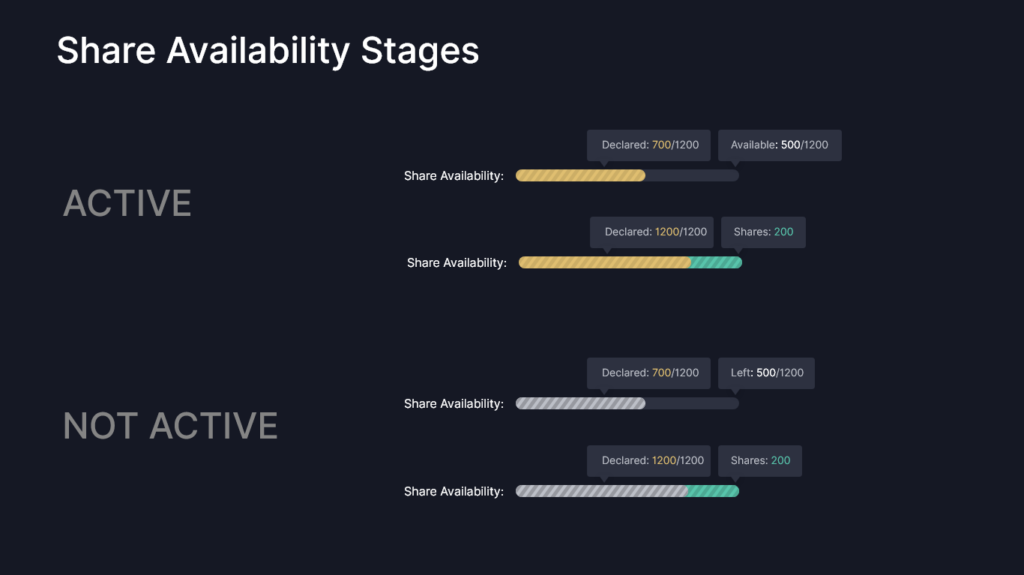Viewport: 1024px width, 575px height.
Task: Click the empty portion of the first NOT ACTIVE bar
Action: point(692,403)
